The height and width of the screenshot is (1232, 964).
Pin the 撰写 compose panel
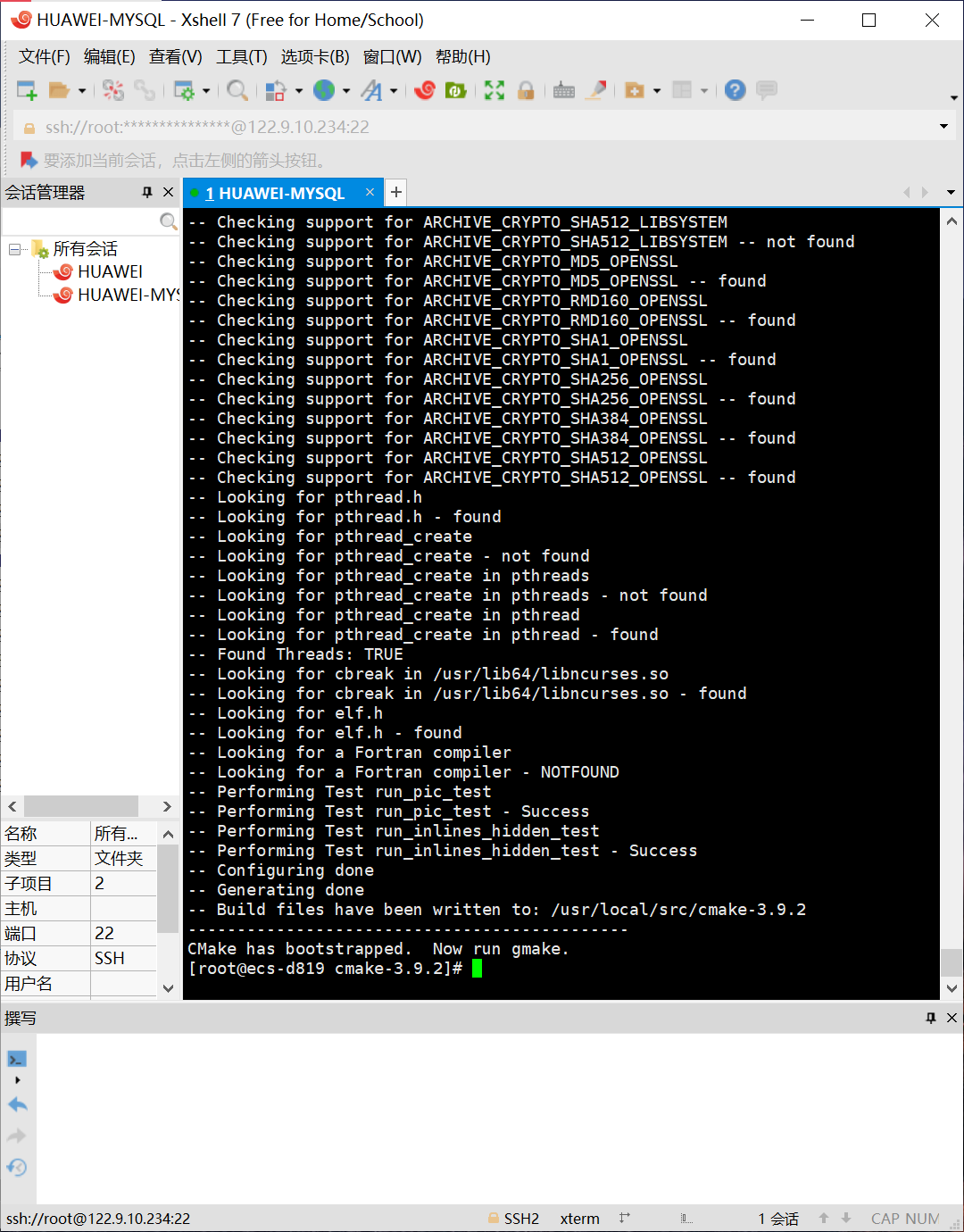pyautogui.click(x=931, y=1018)
